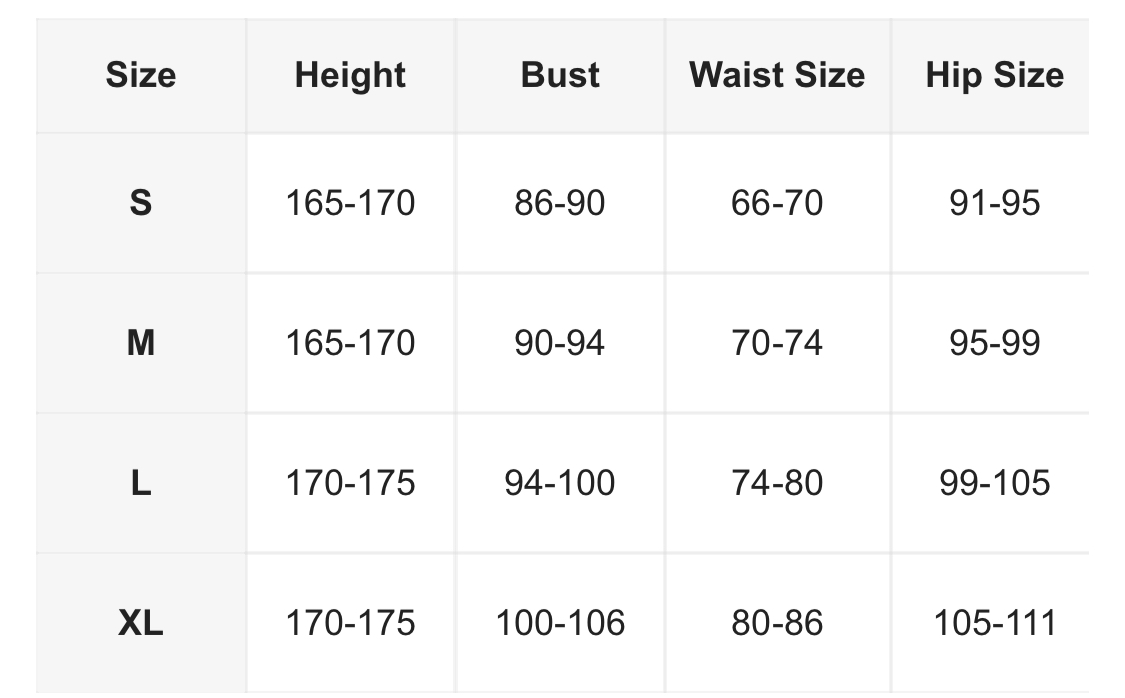The width and height of the screenshot is (1125, 698).
Task: Click the 91-95 hip cell
Action: (x=994, y=203)
